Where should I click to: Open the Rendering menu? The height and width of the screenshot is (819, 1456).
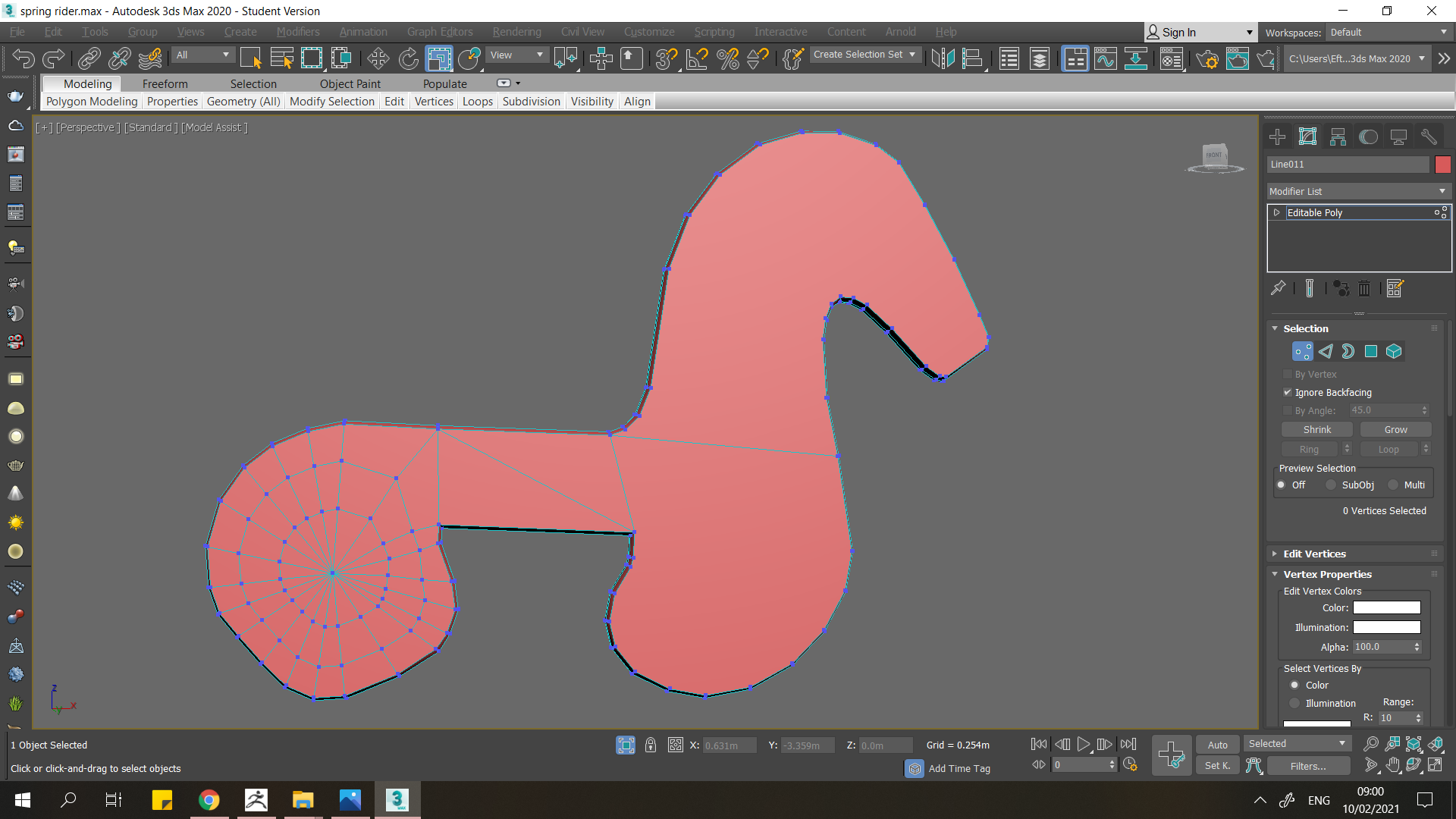[x=517, y=32]
